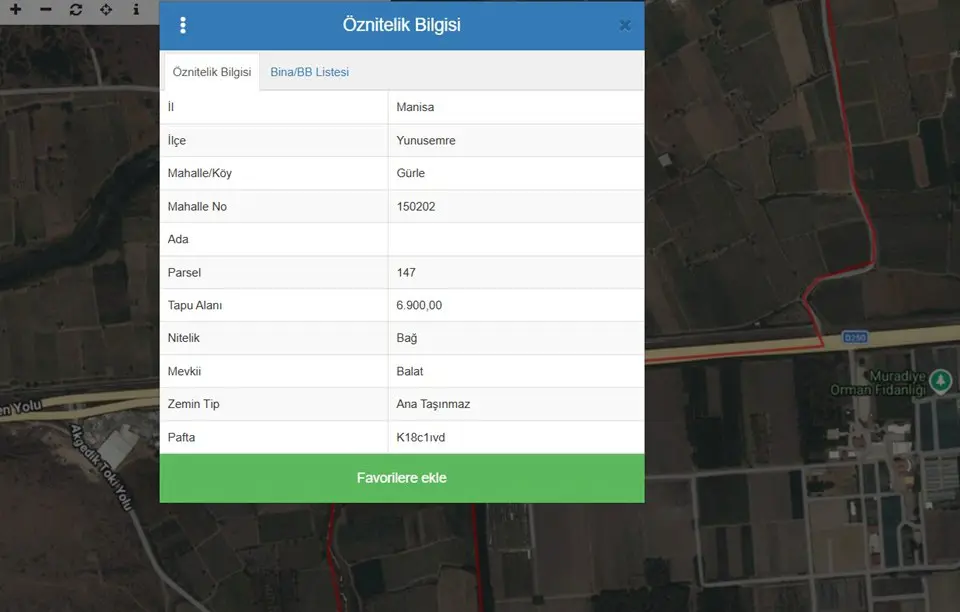Image resolution: width=960 pixels, height=612 pixels.
Task: Select the Nitelik value Bağ
Action: (x=407, y=338)
